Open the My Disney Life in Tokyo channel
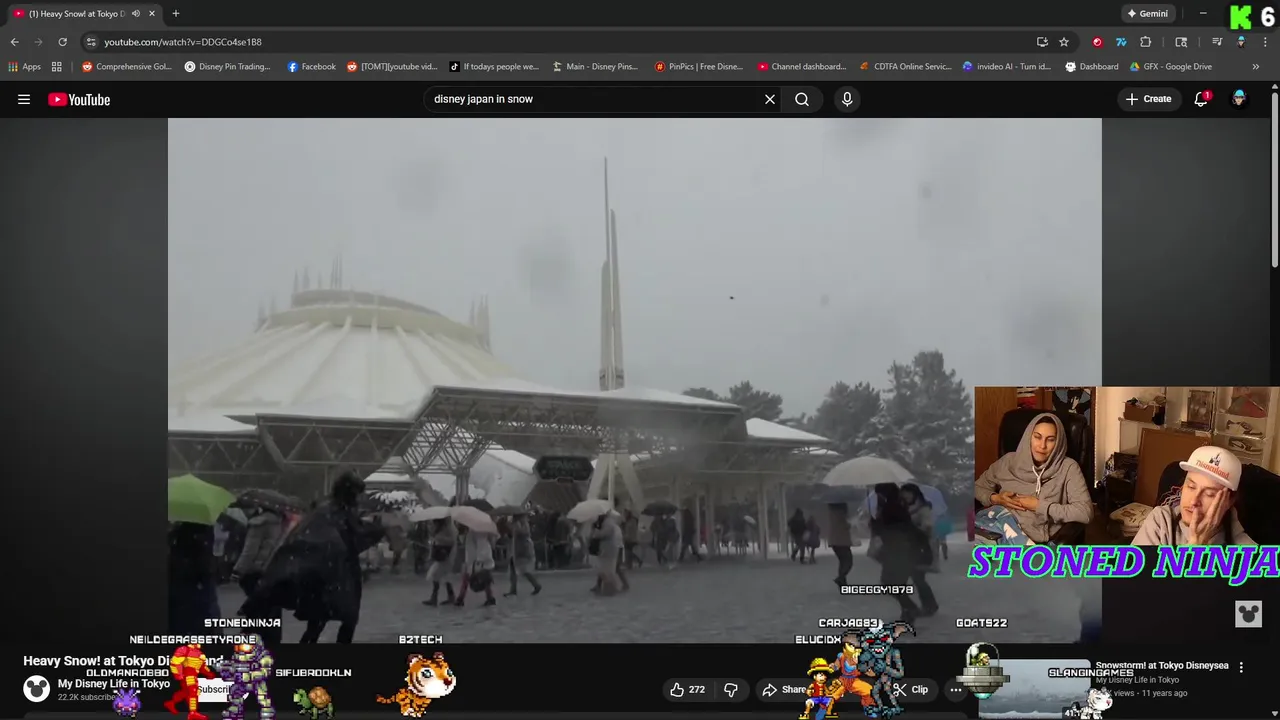This screenshot has width=1280, height=720. (x=113, y=684)
